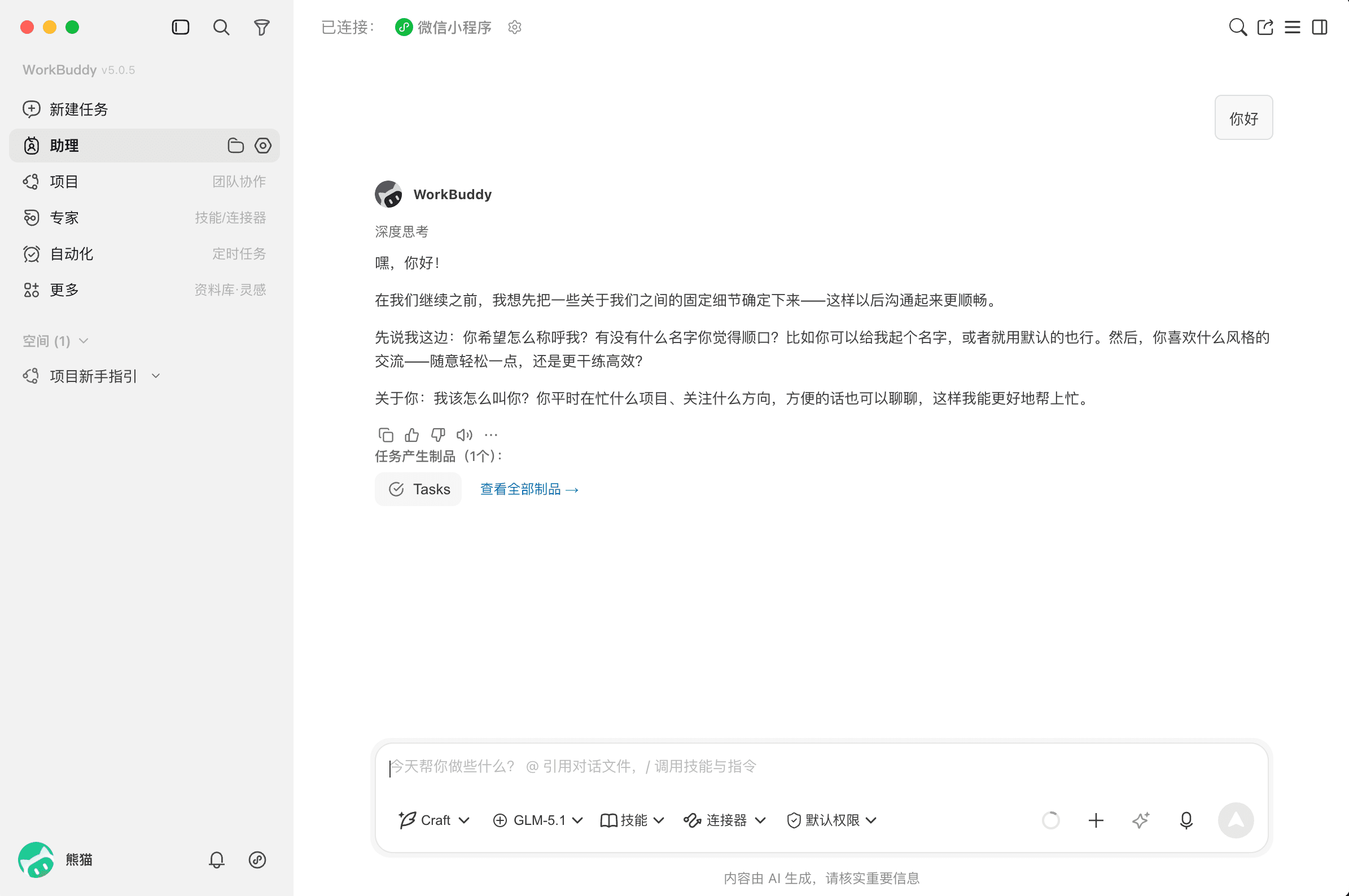Open the 技能 dropdown
This screenshot has width=1349, height=896.
click(632, 820)
